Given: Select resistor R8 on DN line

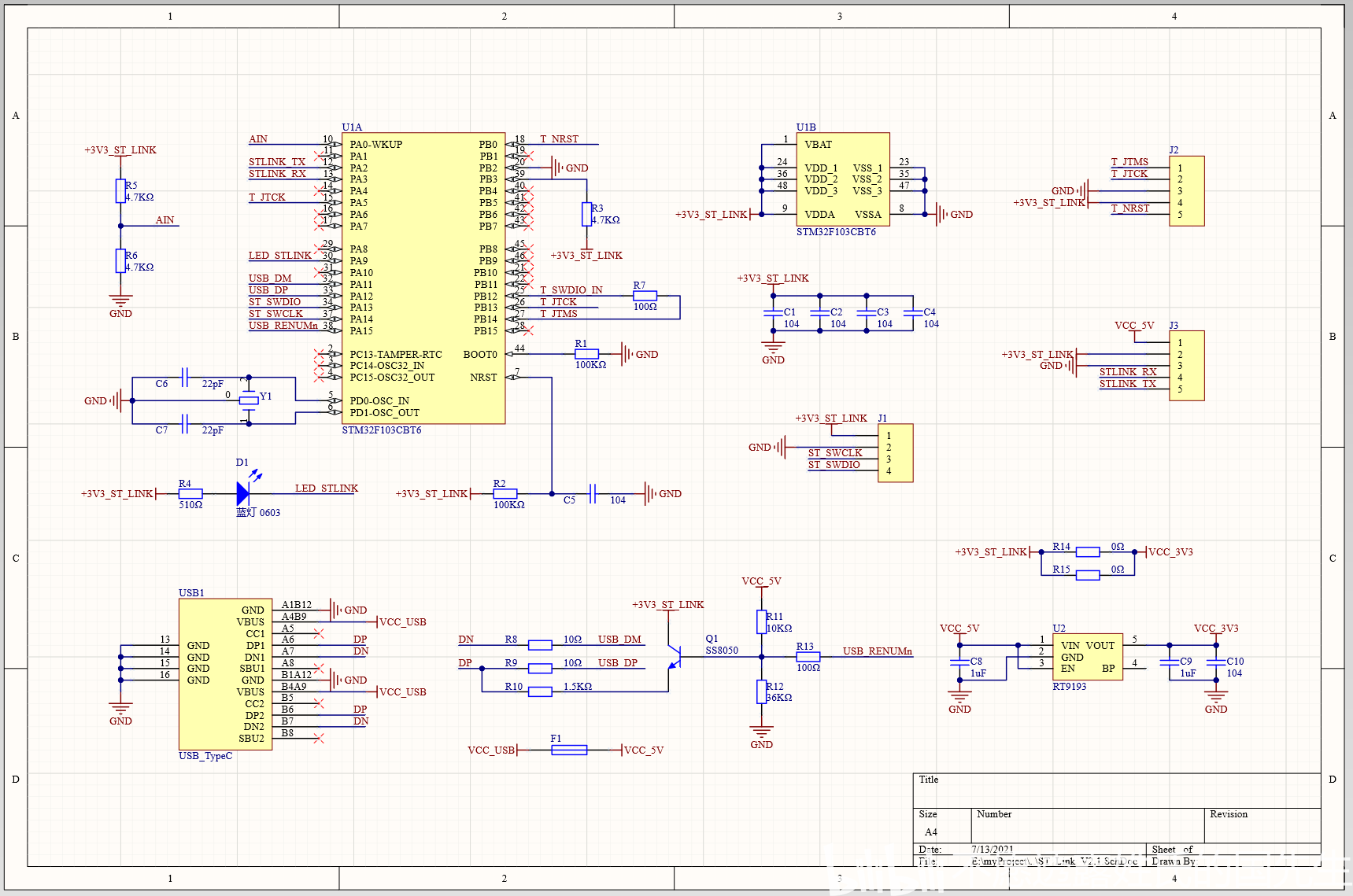Looking at the screenshot, I should click(540, 645).
